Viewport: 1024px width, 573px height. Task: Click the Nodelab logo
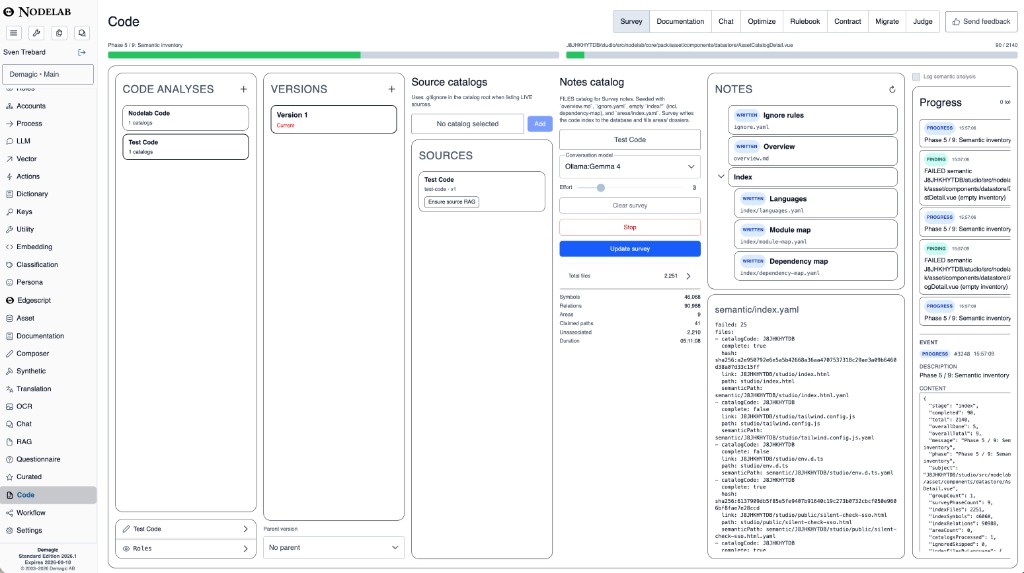coord(37,12)
